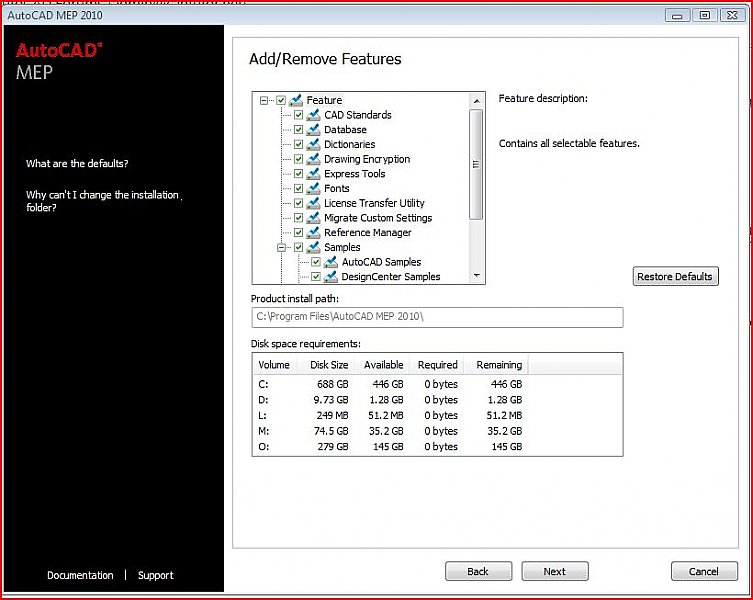Toggle the Dictionaries checkbox
753x600 pixels.
(298, 144)
